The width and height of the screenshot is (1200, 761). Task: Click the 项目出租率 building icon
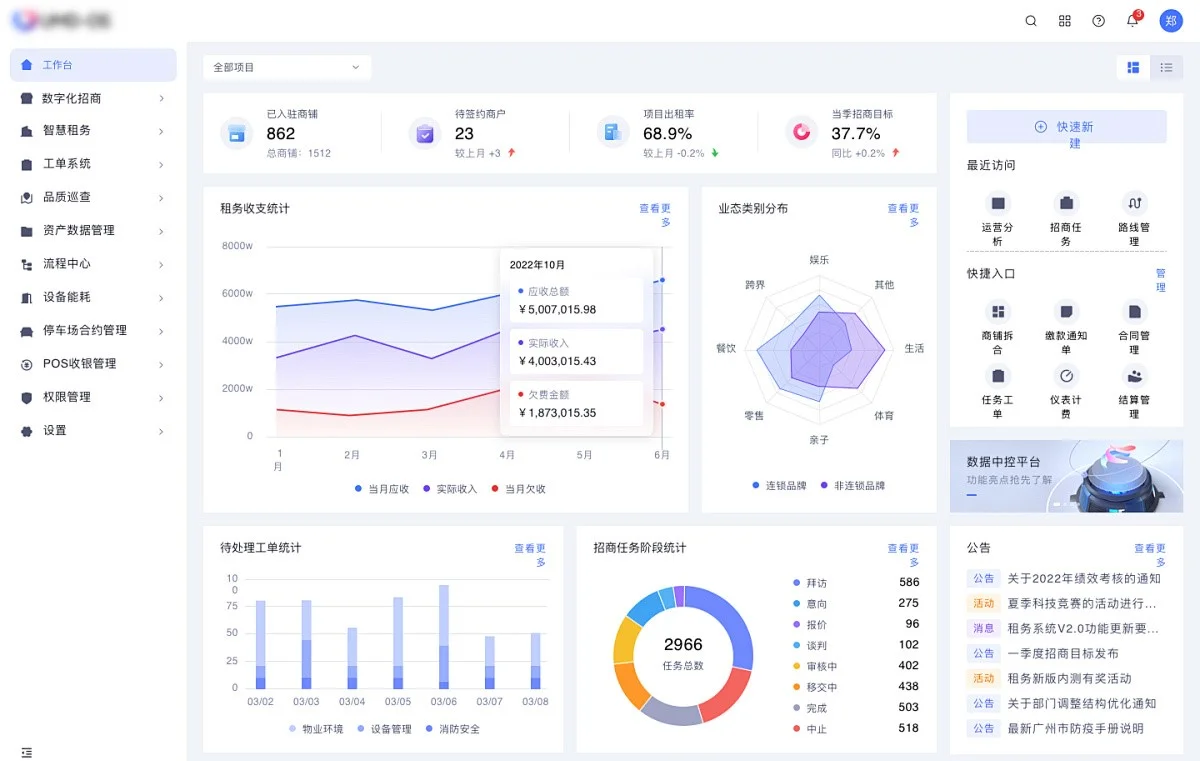tap(613, 132)
